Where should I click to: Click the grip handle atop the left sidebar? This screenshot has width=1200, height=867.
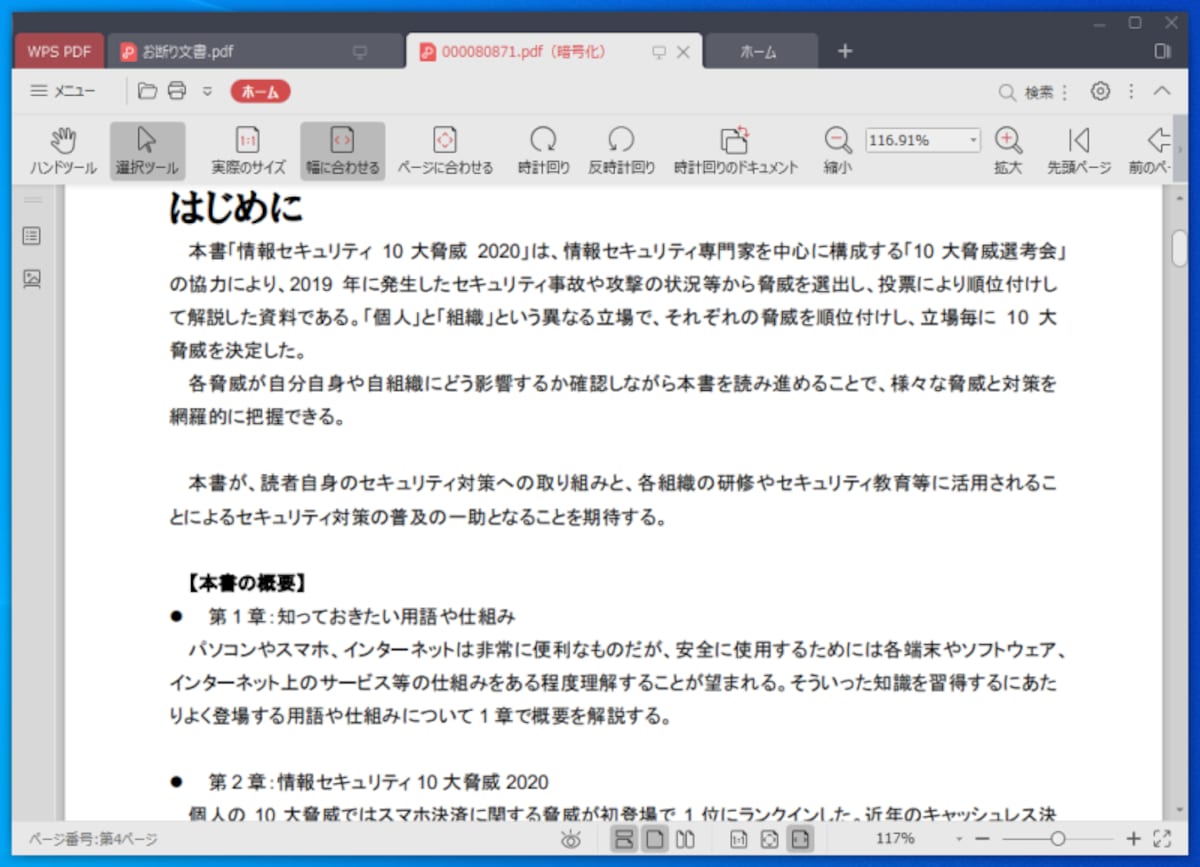(33, 199)
